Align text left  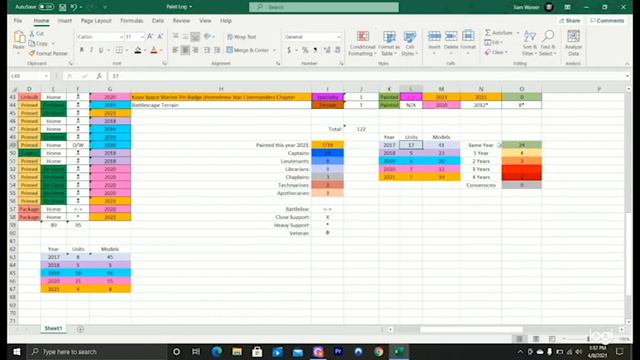[176, 50]
